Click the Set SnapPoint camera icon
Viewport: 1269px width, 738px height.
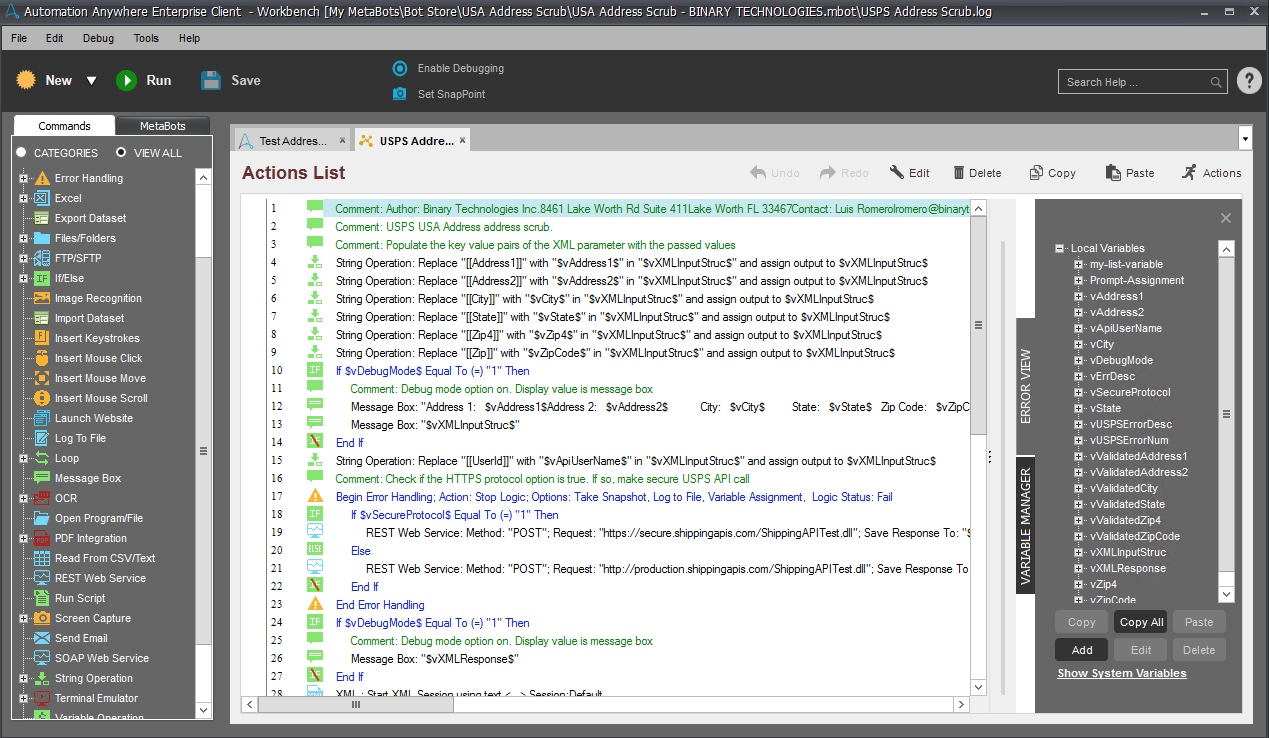point(400,94)
